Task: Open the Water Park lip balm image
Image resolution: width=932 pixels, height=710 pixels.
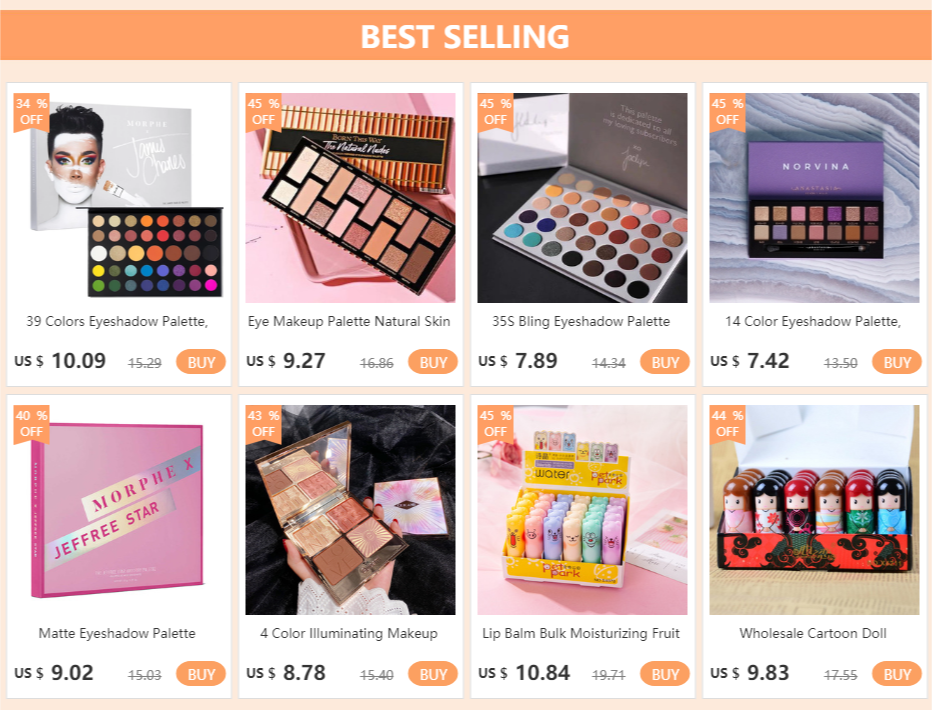Action: point(582,510)
